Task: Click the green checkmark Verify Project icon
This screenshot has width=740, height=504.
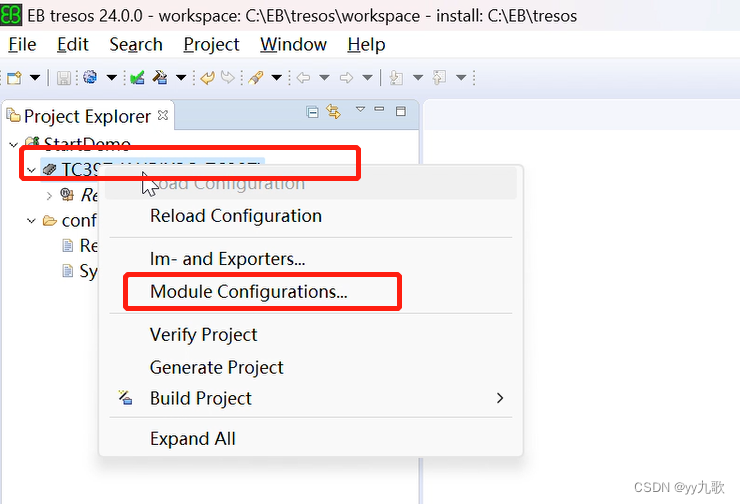Action: pyautogui.click(x=137, y=77)
